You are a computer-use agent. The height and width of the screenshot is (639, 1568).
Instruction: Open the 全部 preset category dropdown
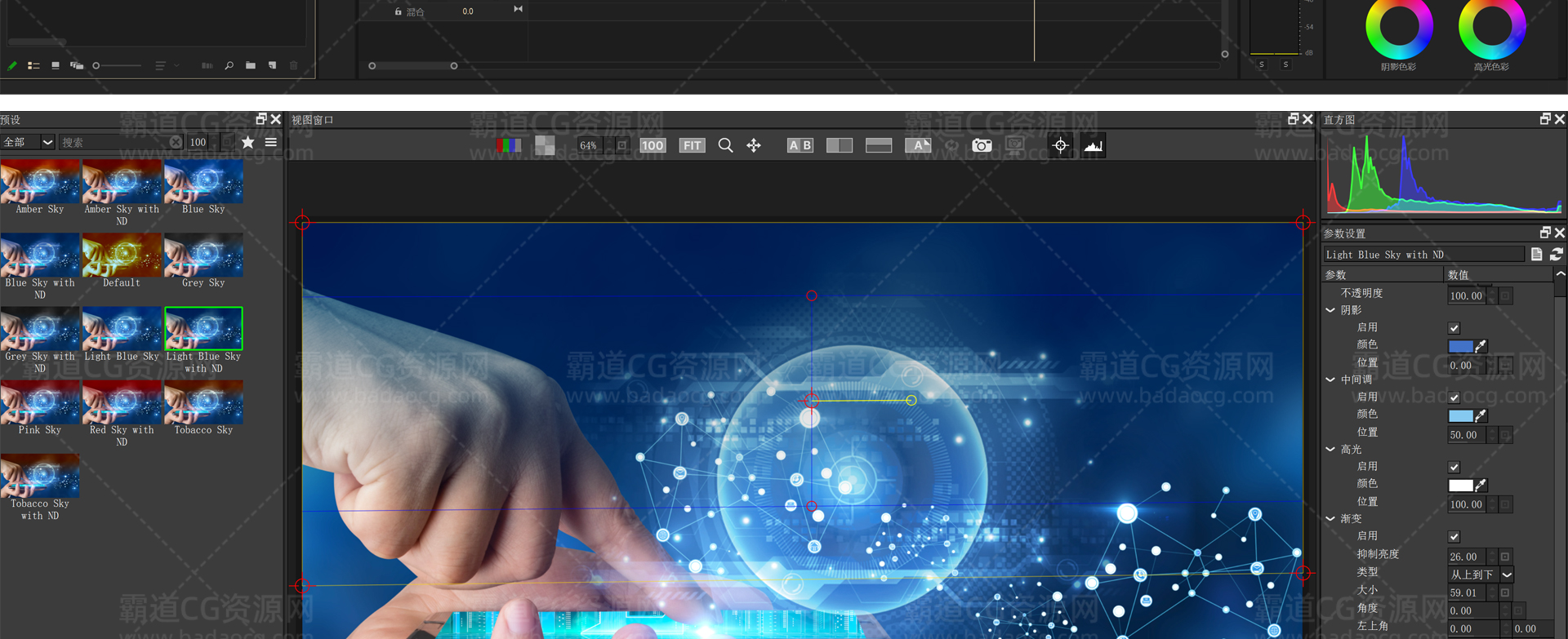28,142
